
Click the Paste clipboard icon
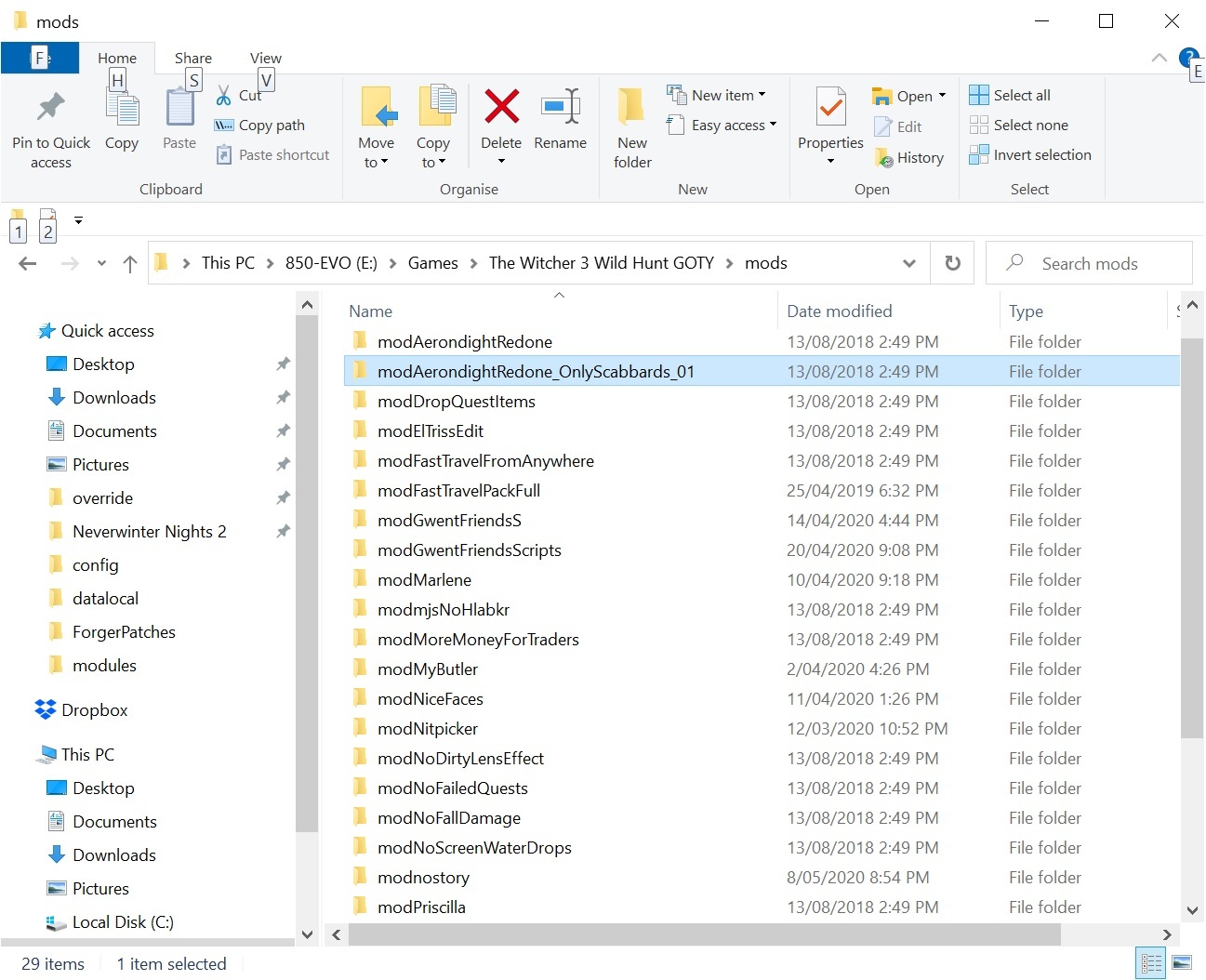(179, 108)
